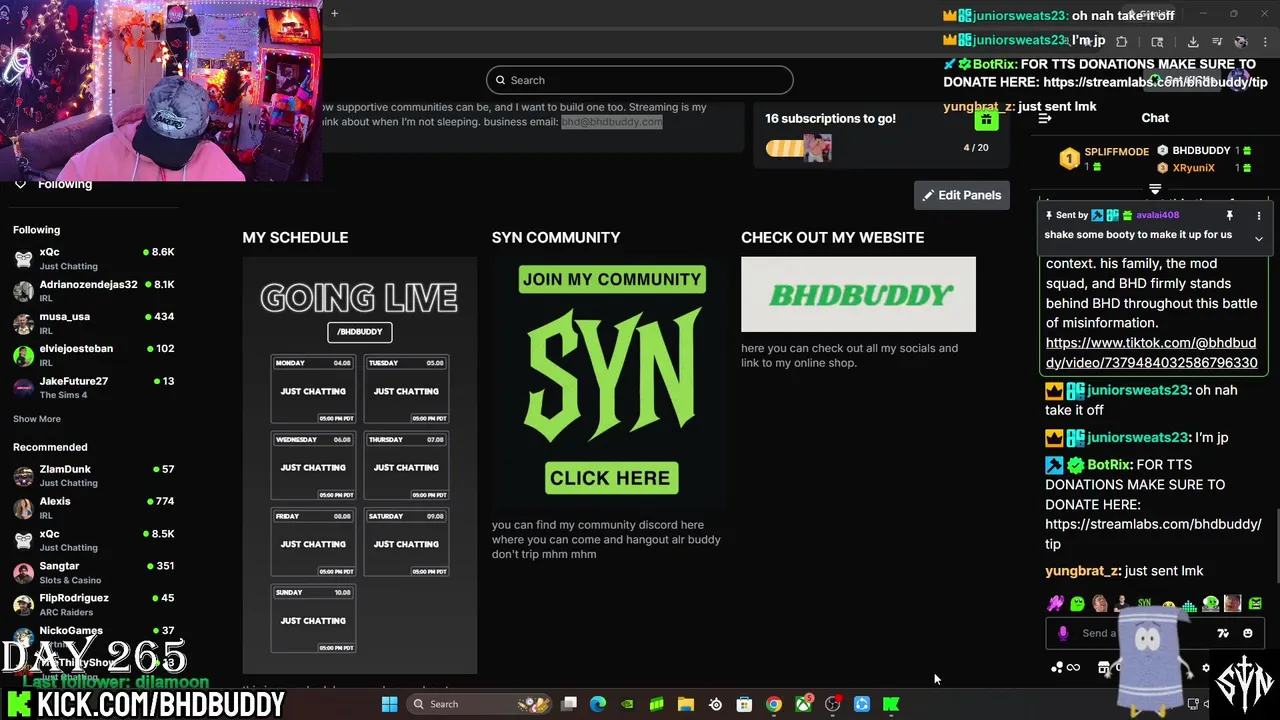
Task: Open Task View on the taskbar
Action: click(569, 704)
